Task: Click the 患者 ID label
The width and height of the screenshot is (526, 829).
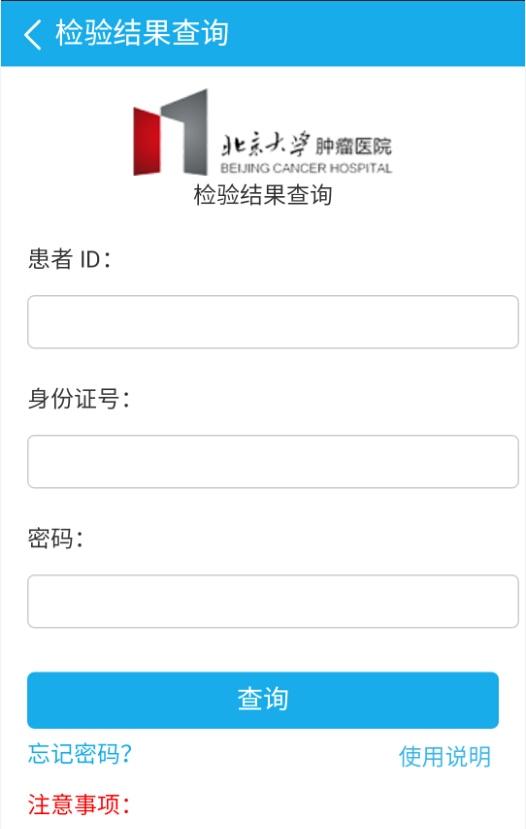Action: pos(69,259)
